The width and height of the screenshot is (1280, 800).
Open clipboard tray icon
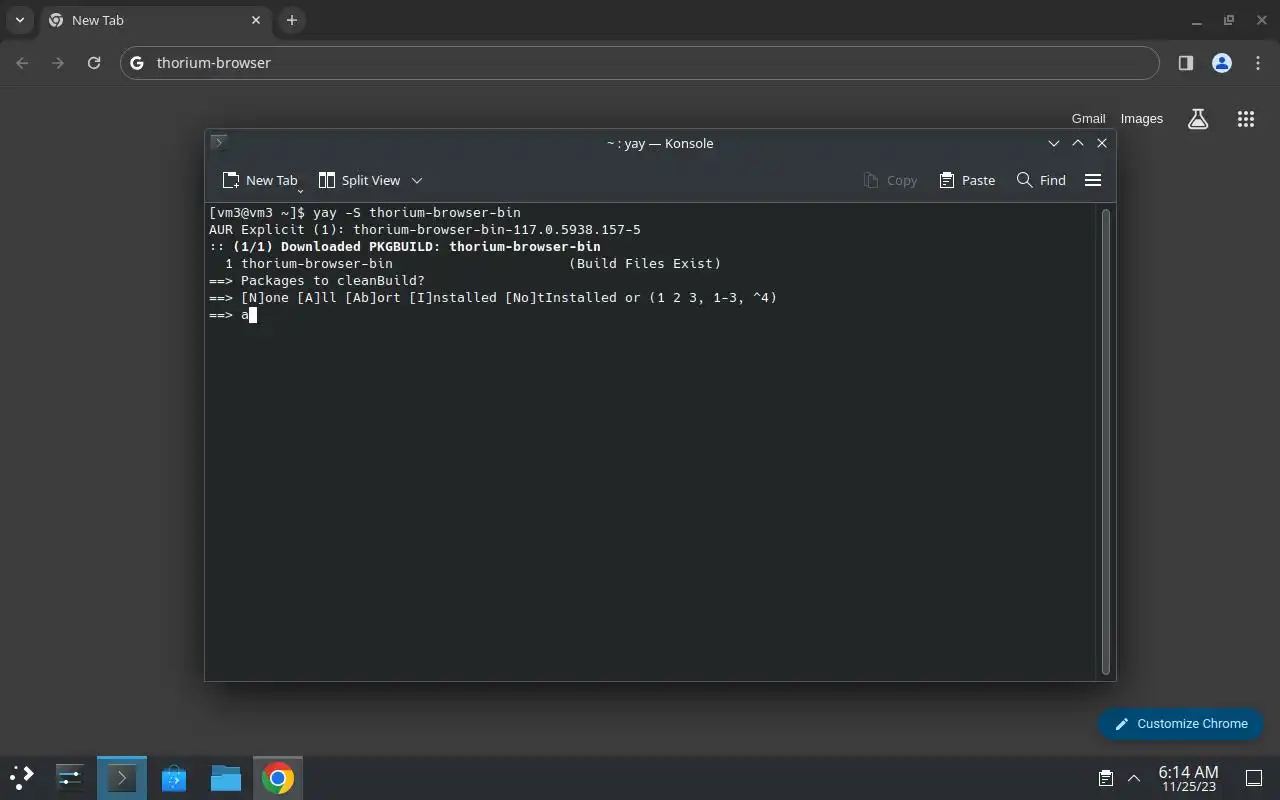click(1106, 777)
